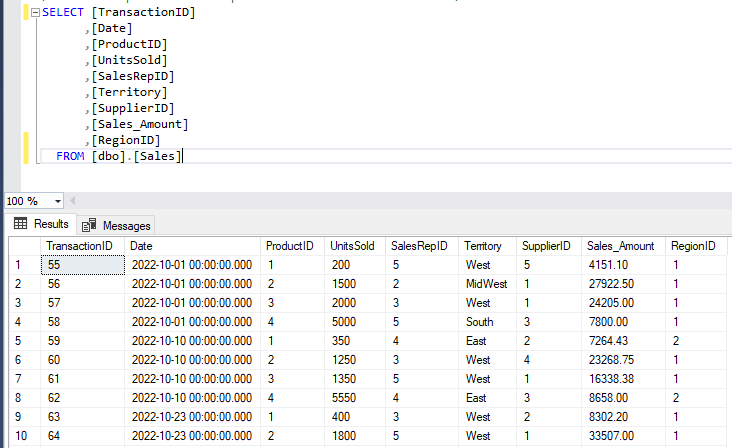Select Sales_Amount cell 8658.00
732x448 pixels.
click(x=623, y=398)
